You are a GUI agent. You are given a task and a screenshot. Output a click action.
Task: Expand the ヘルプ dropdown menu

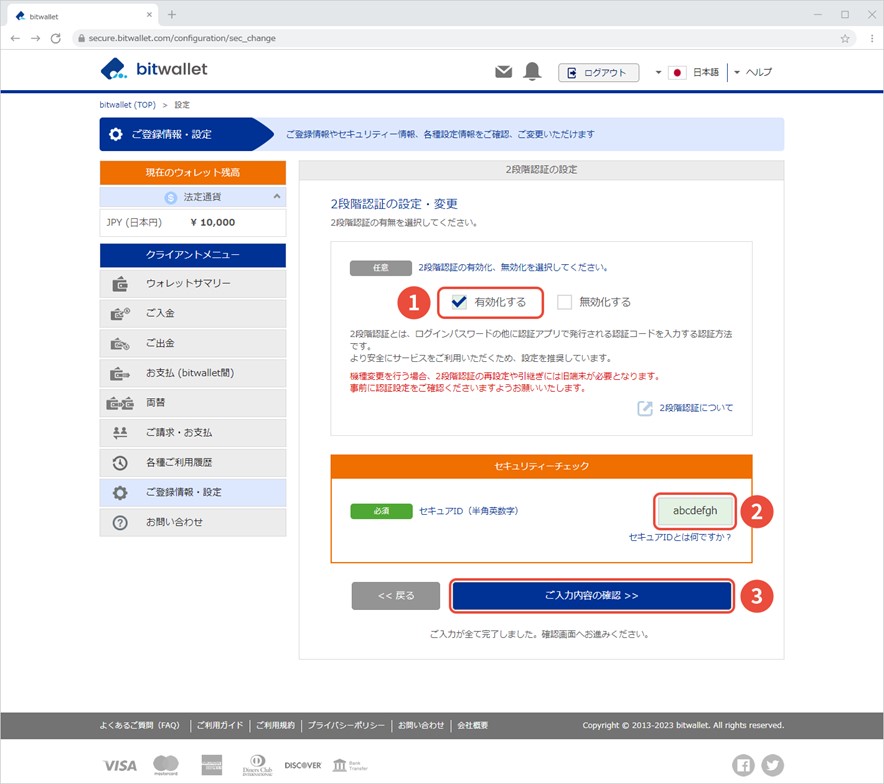pos(753,72)
